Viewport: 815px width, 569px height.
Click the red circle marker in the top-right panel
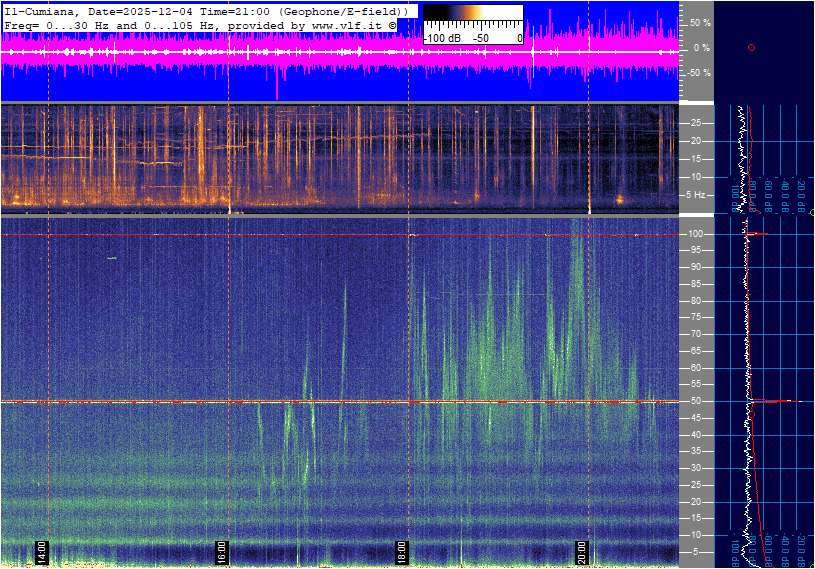tap(751, 47)
